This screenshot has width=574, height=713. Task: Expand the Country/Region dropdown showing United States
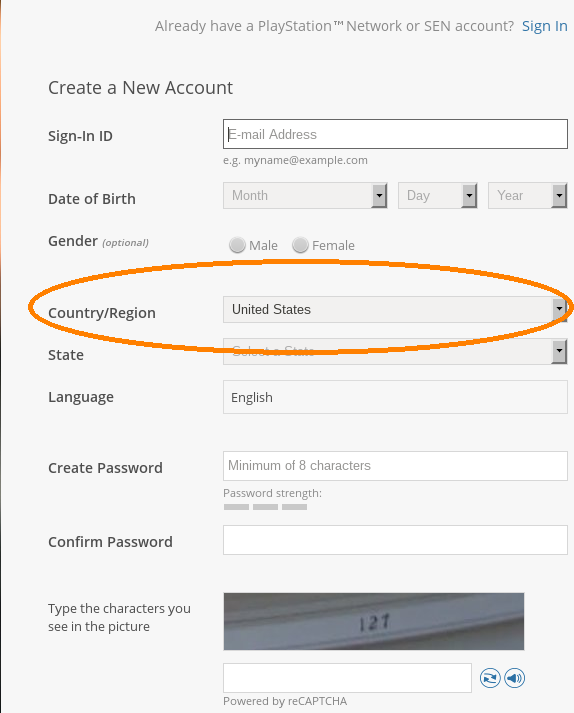(x=395, y=310)
